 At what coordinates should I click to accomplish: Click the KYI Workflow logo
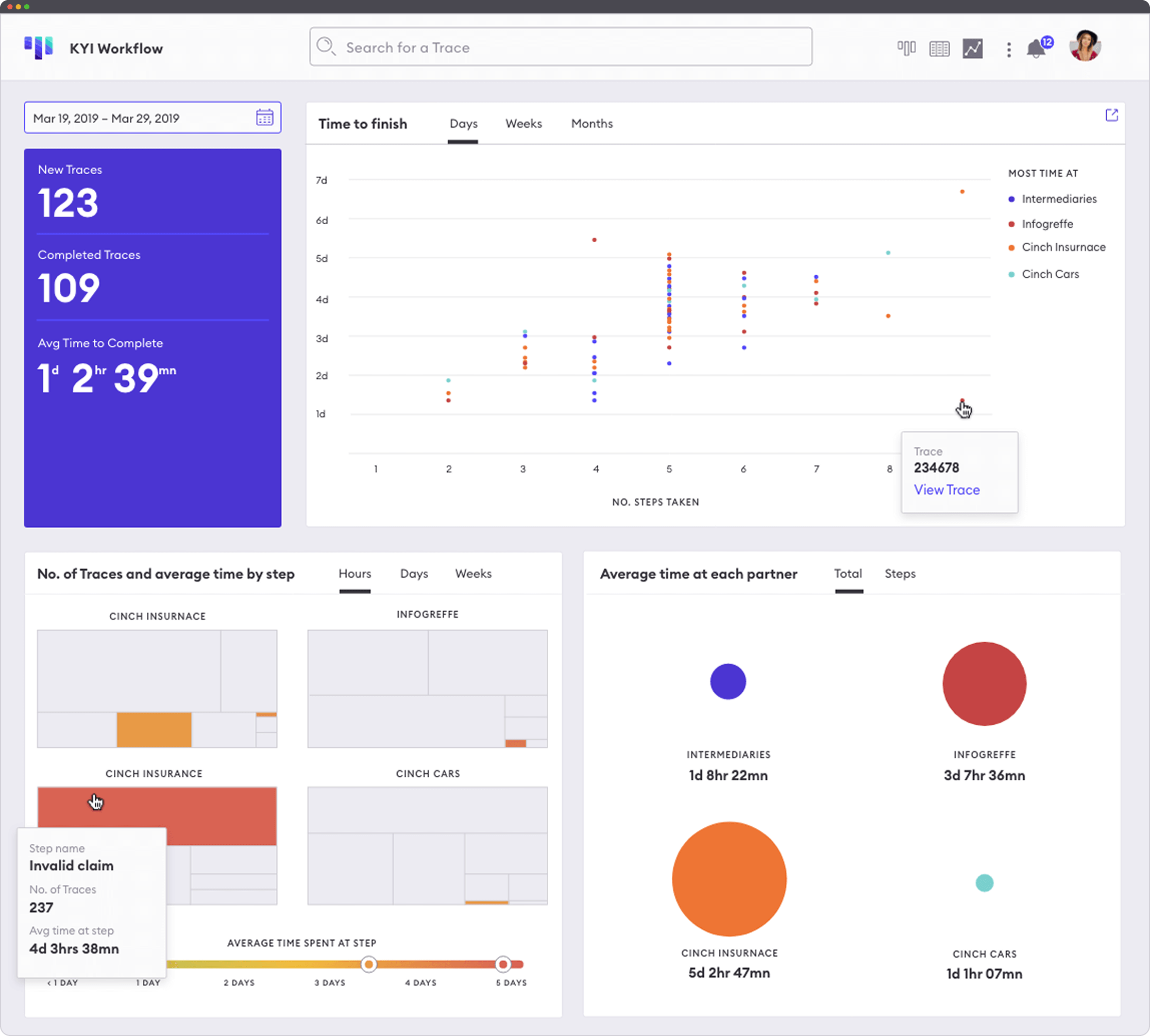coord(39,48)
